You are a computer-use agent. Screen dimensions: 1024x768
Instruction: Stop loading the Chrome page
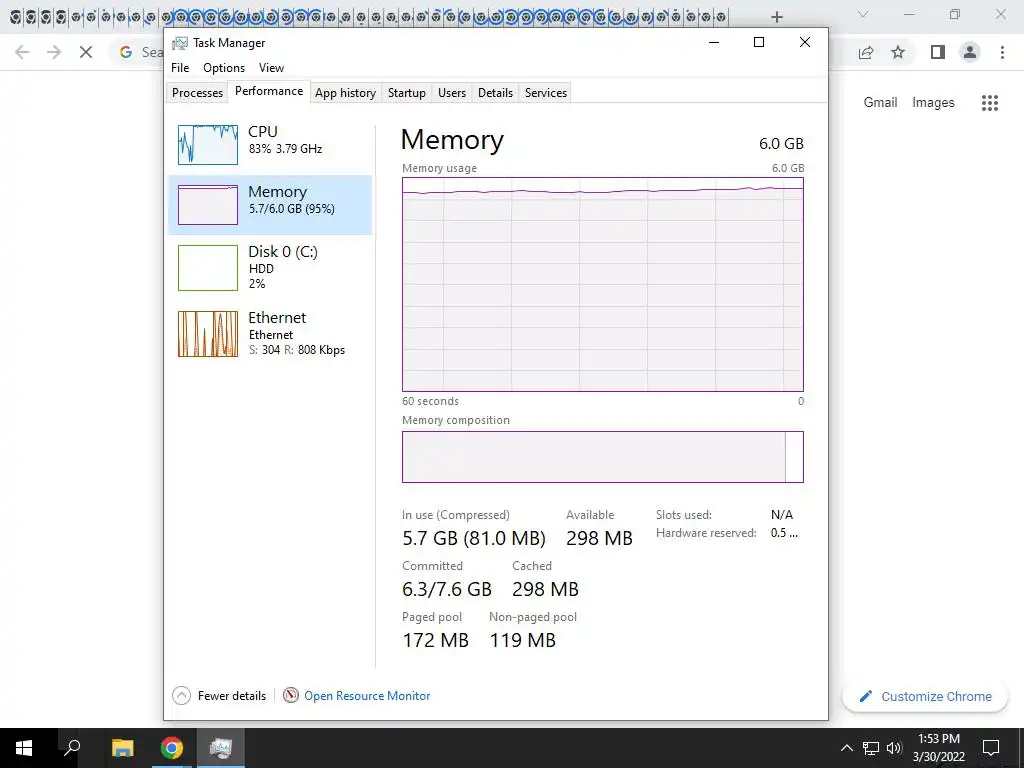point(86,52)
